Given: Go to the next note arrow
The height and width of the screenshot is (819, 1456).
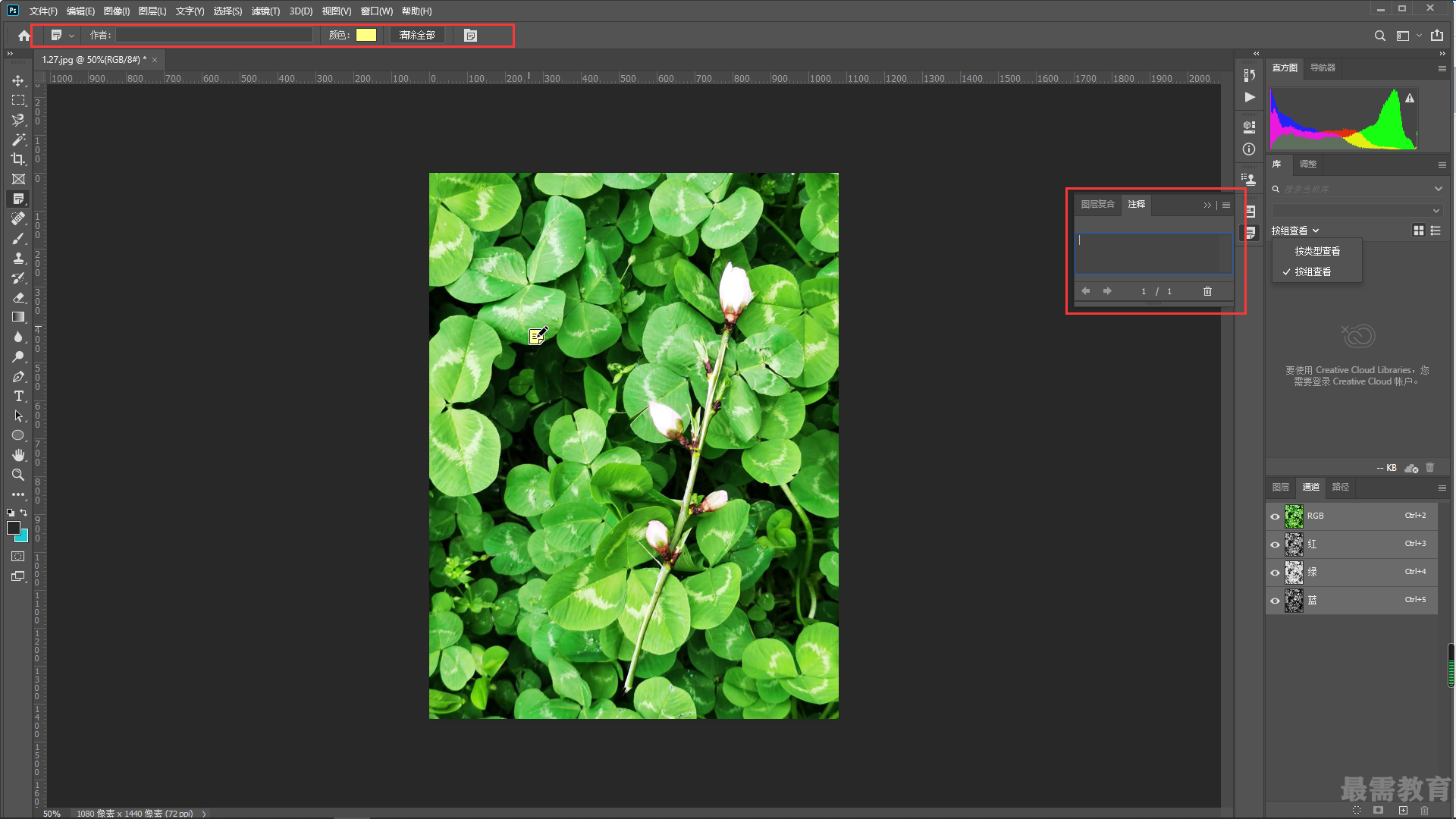Looking at the screenshot, I should coord(1107,291).
